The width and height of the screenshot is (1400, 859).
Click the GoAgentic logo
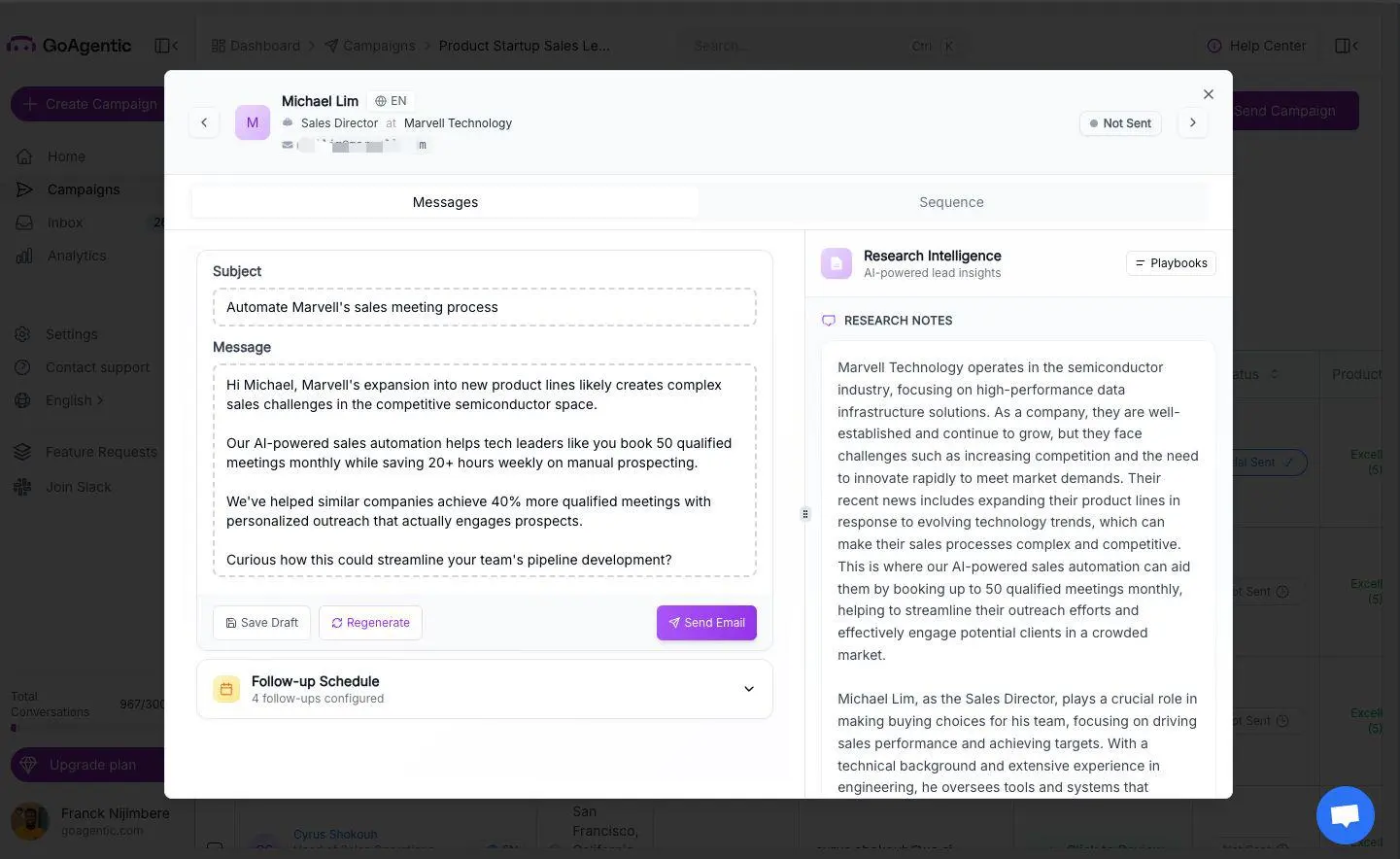[x=69, y=46]
